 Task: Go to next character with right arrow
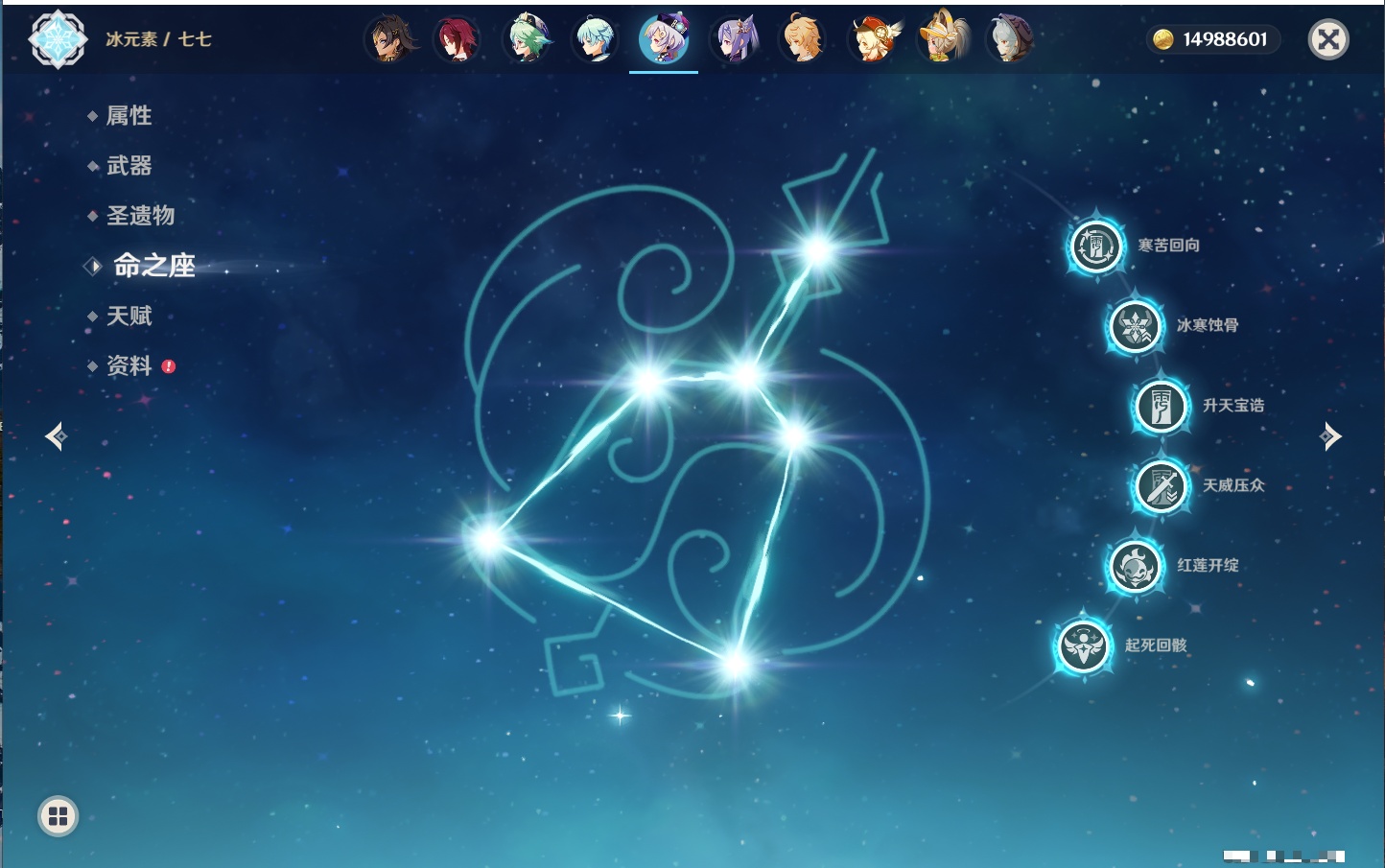pyautogui.click(x=1330, y=436)
